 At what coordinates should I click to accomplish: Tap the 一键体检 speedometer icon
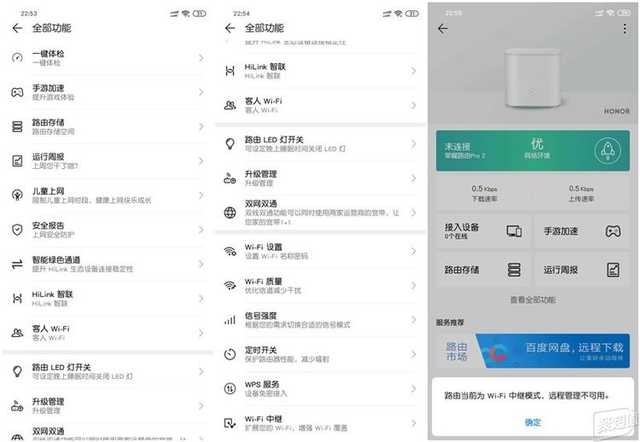pyautogui.click(x=17, y=58)
